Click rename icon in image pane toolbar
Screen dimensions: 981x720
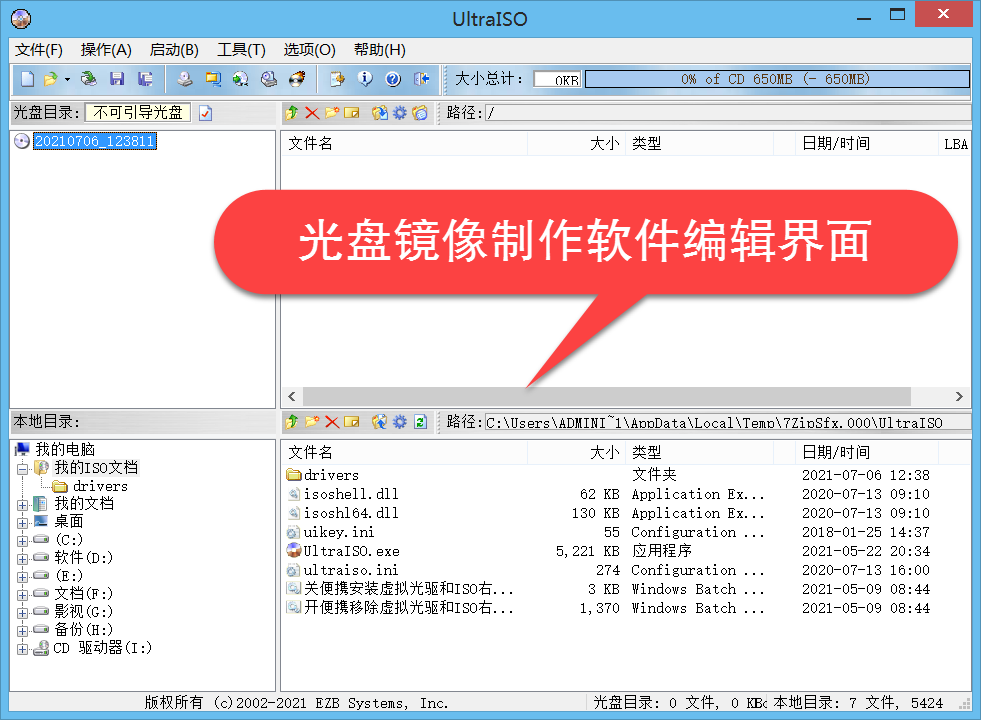point(352,113)
